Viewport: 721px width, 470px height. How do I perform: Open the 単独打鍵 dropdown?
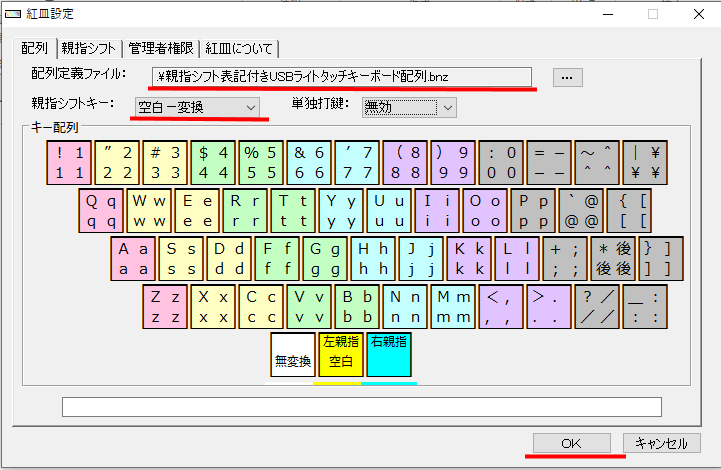tap(409, 106)
